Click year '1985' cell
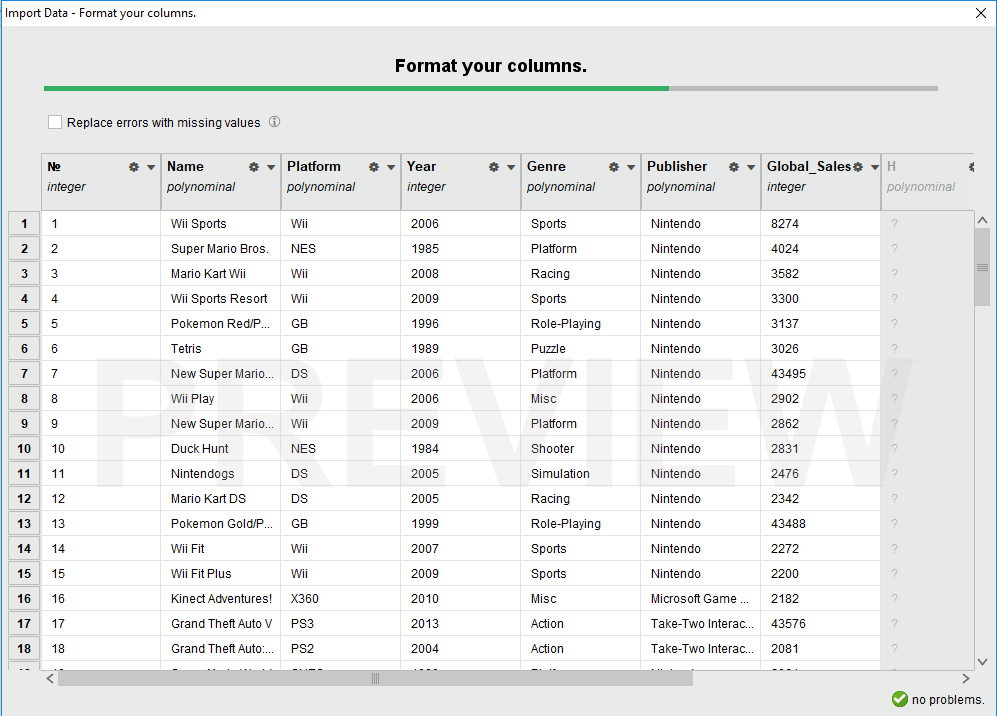The height and width of the screenshot is (716, 997). (461, 249)
